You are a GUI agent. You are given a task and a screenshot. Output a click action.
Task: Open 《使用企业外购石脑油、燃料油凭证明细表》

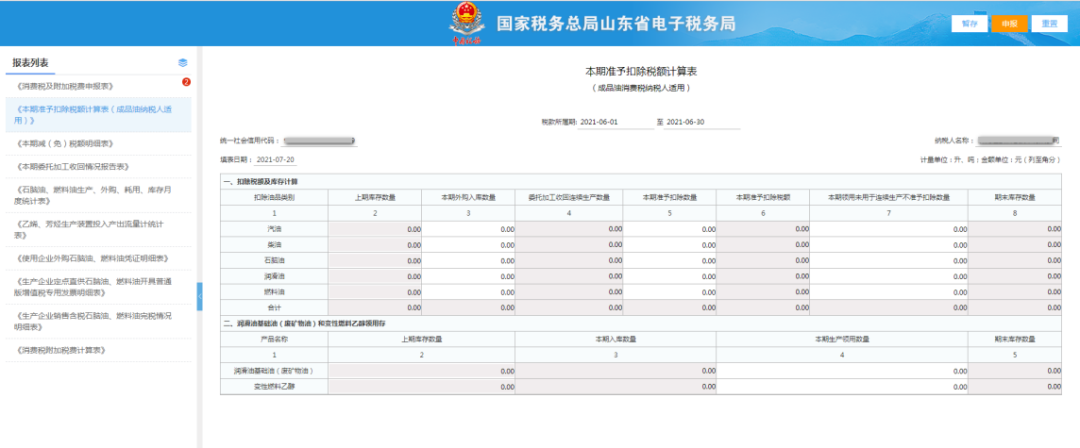click(x=98, y=258)
